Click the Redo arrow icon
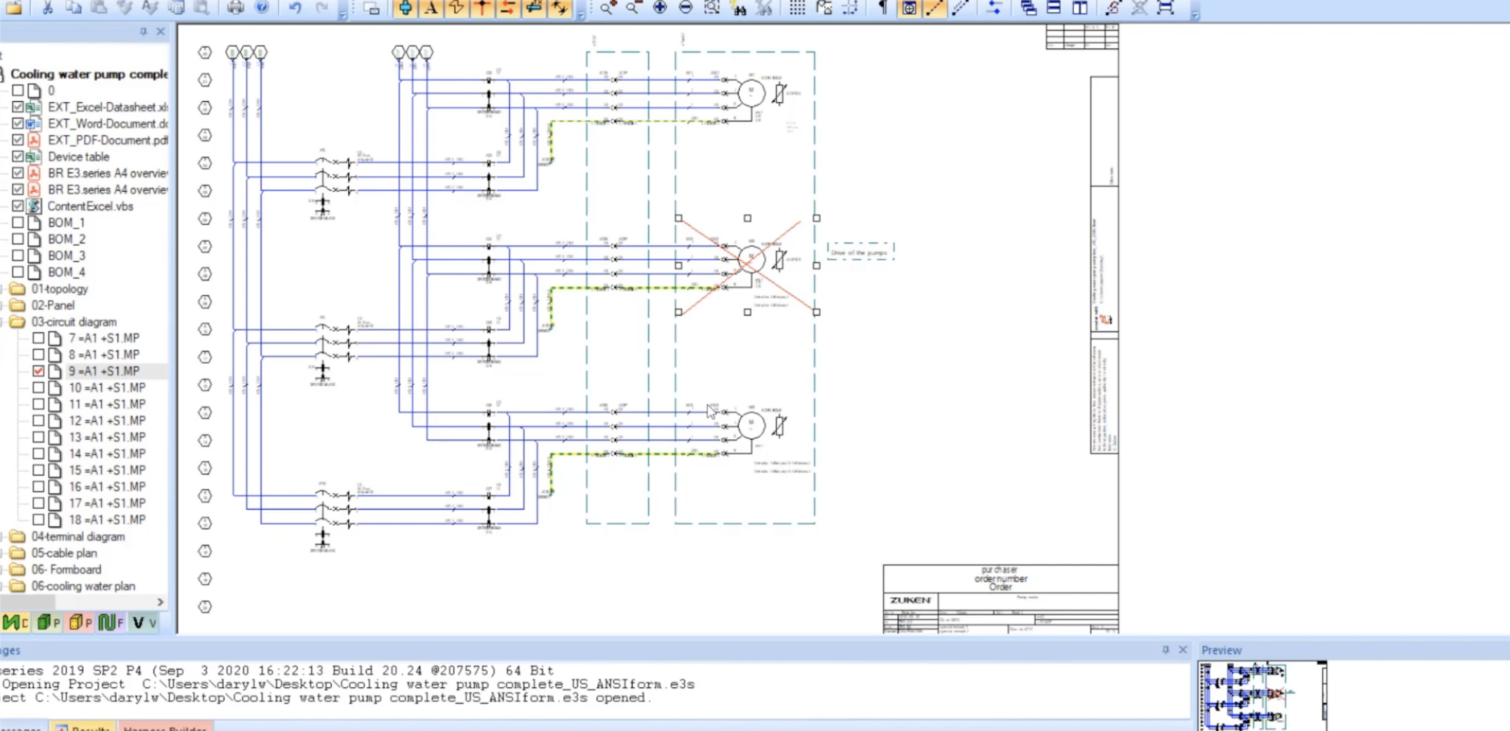The width and height of the screenshot is (1510, 731). [x=322, y=8]
